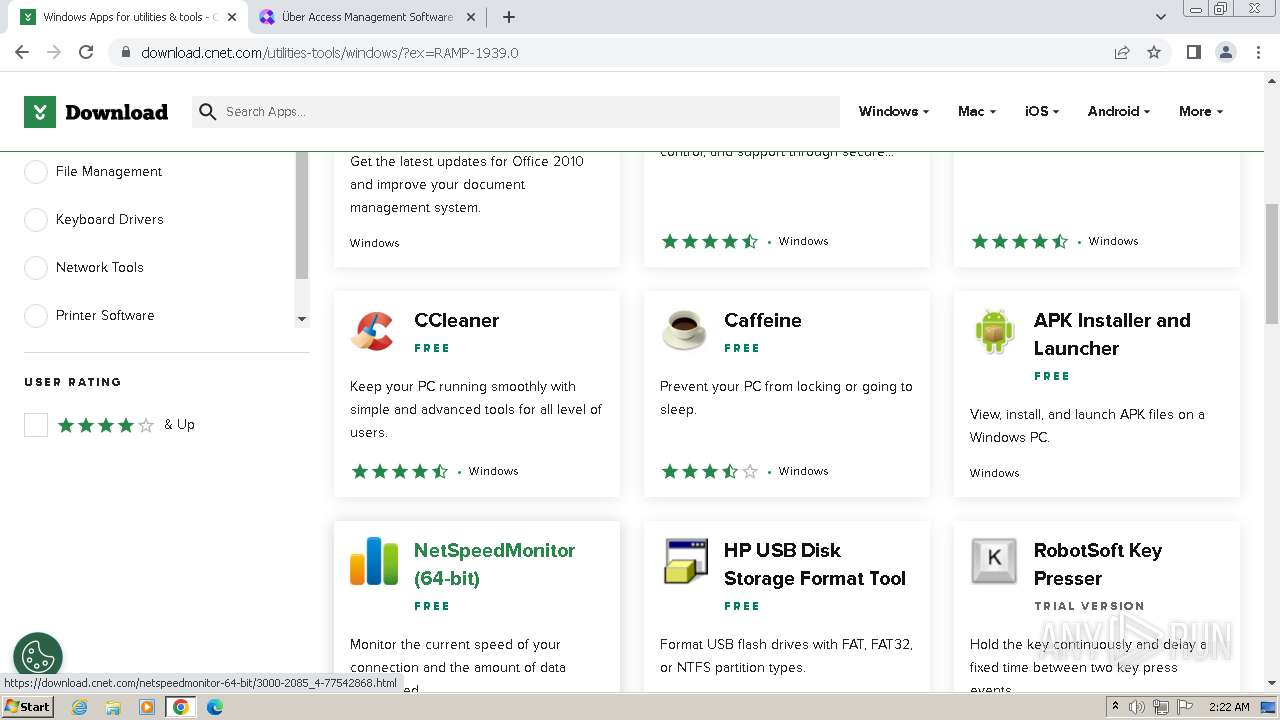Bookmark this page with star icon
The width and height of the screenshot is (1280, 720).
coord(1154,52)
